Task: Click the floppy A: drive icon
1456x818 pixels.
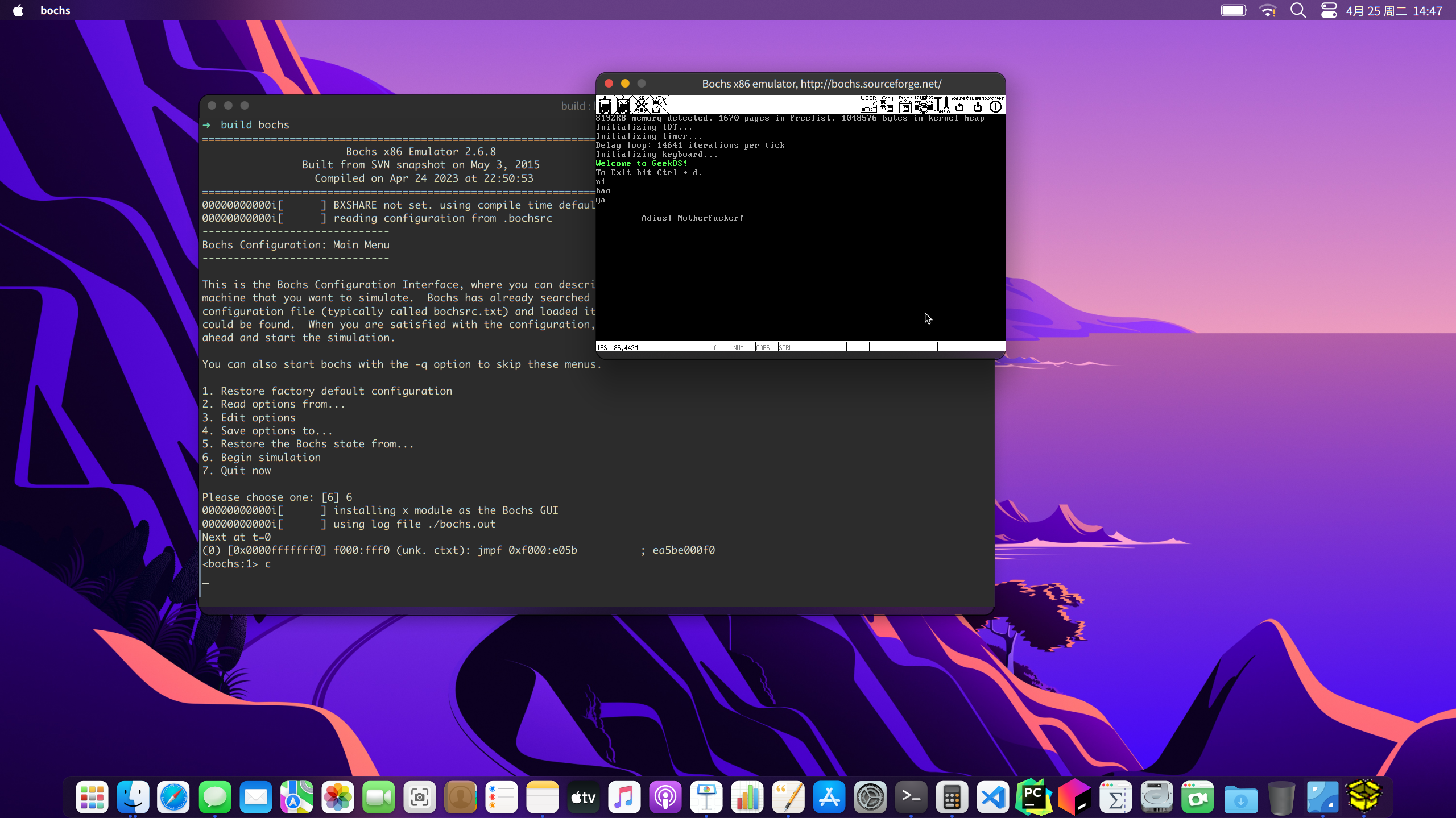Action: coord(605,105)
